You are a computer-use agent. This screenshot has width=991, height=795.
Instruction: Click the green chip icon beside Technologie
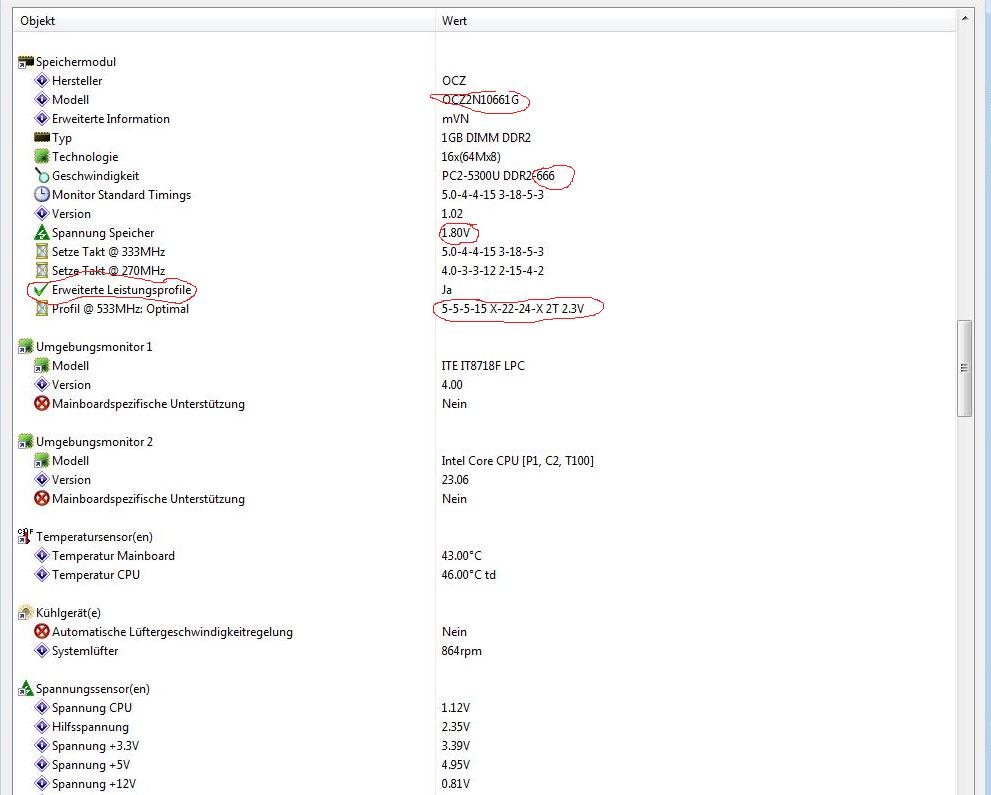point(42,157)
